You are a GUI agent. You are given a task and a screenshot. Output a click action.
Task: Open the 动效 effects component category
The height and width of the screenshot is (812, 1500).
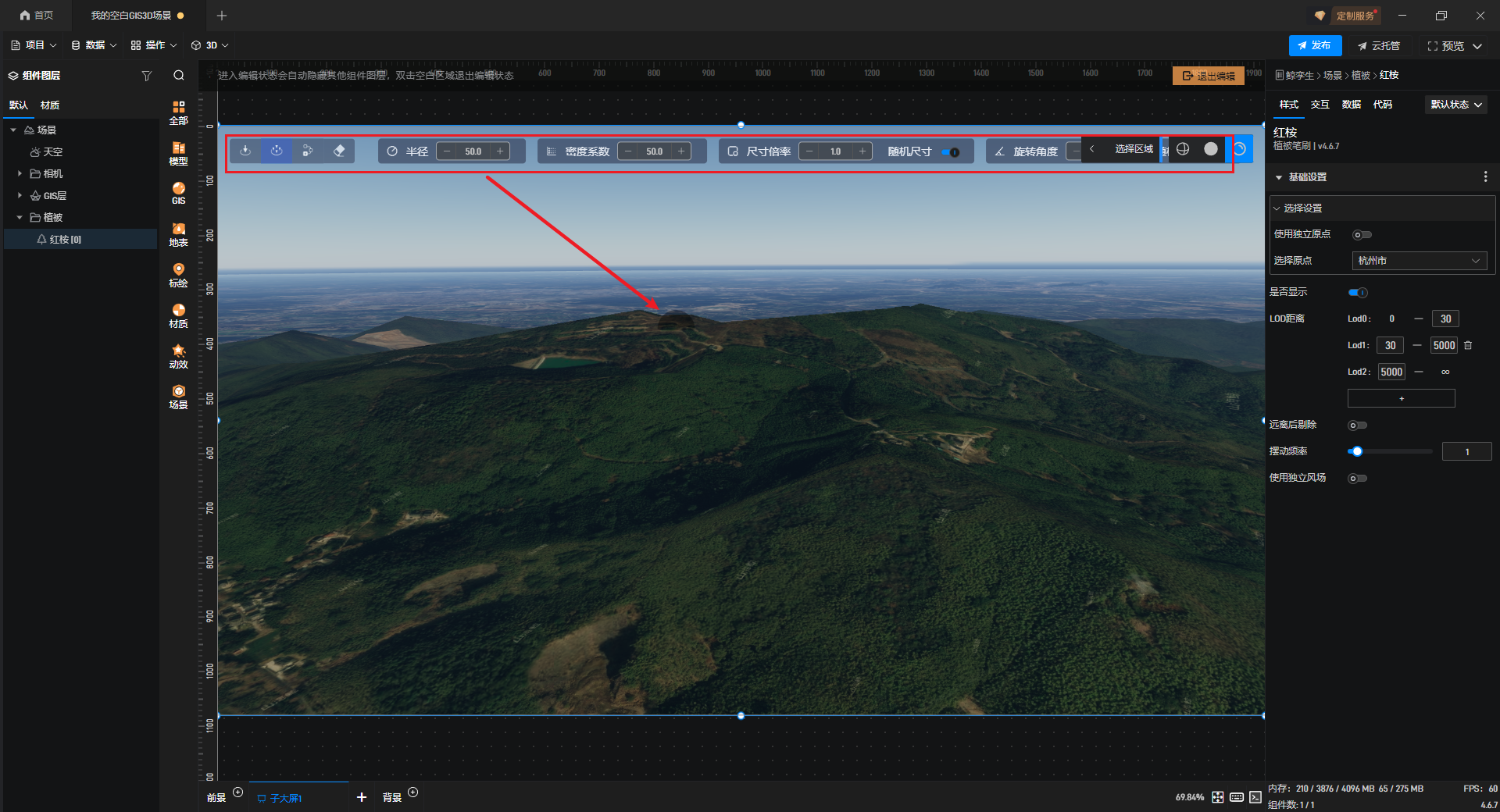tap(179, 356)
